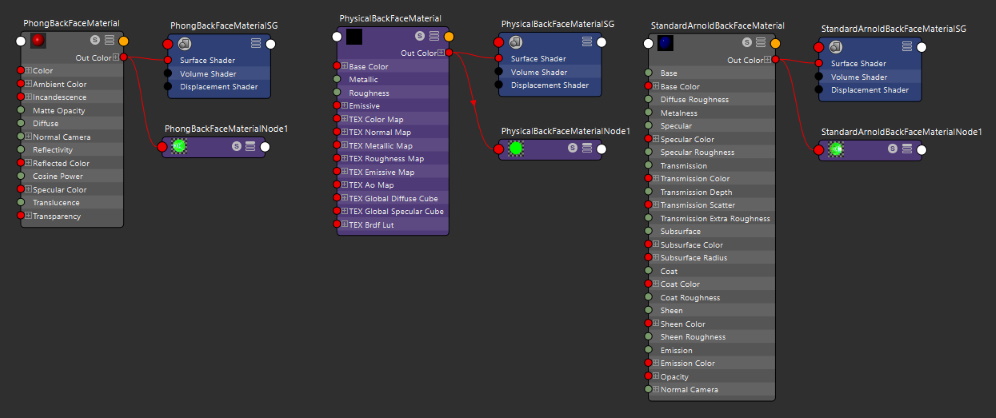Click the Metallic input port on PhysicalBackFaceMaterial

(x=337, y=79)
